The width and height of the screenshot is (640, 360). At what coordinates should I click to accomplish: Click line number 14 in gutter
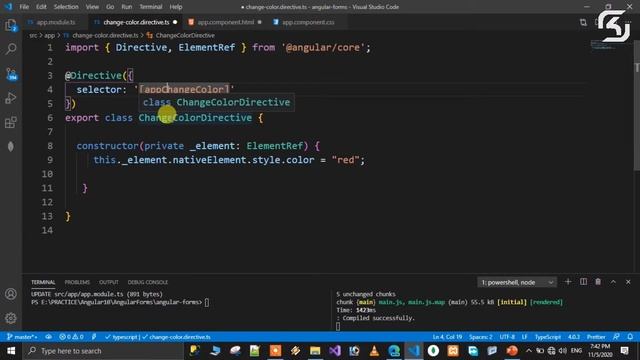47,230
